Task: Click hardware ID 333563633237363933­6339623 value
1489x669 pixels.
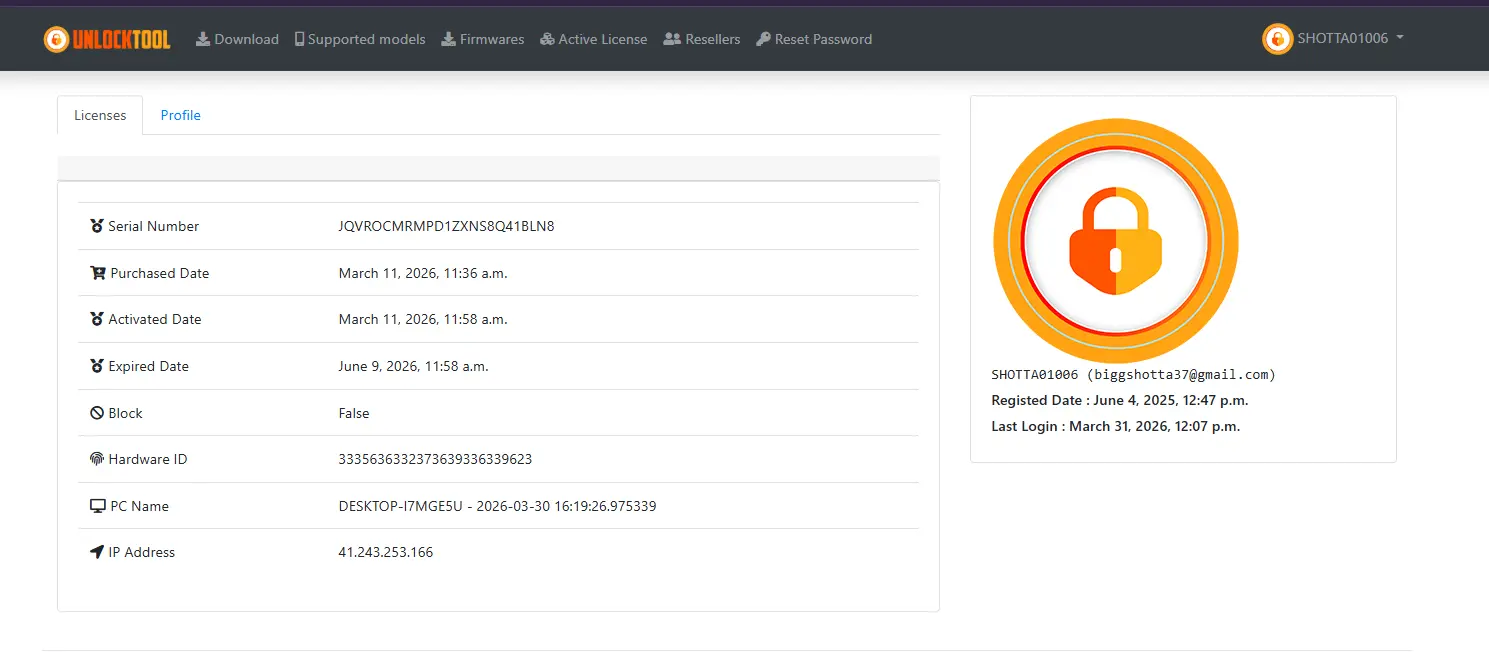Action: tap(436, 459)
